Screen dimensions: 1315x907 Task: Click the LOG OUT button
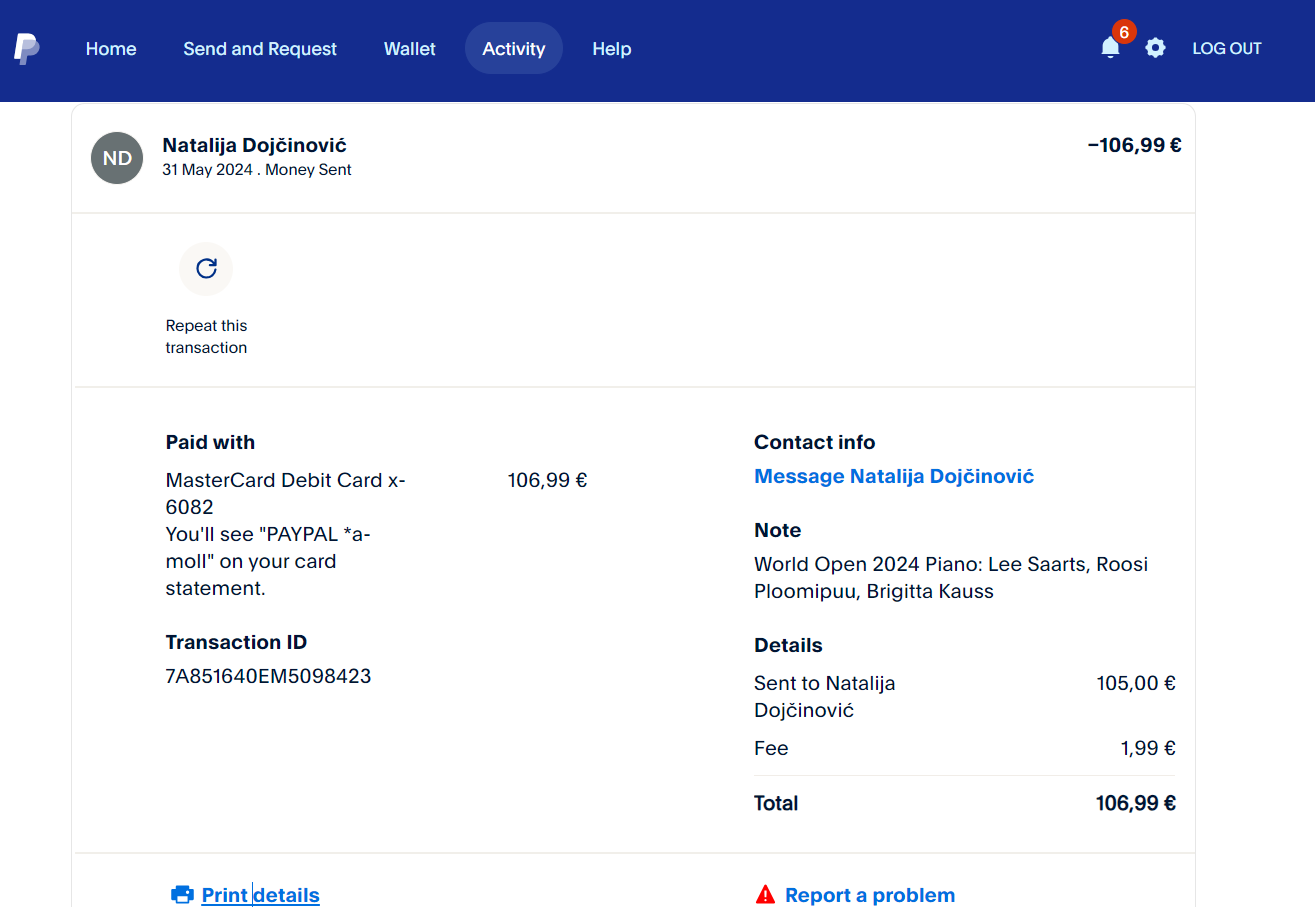tap(1227, 49)
